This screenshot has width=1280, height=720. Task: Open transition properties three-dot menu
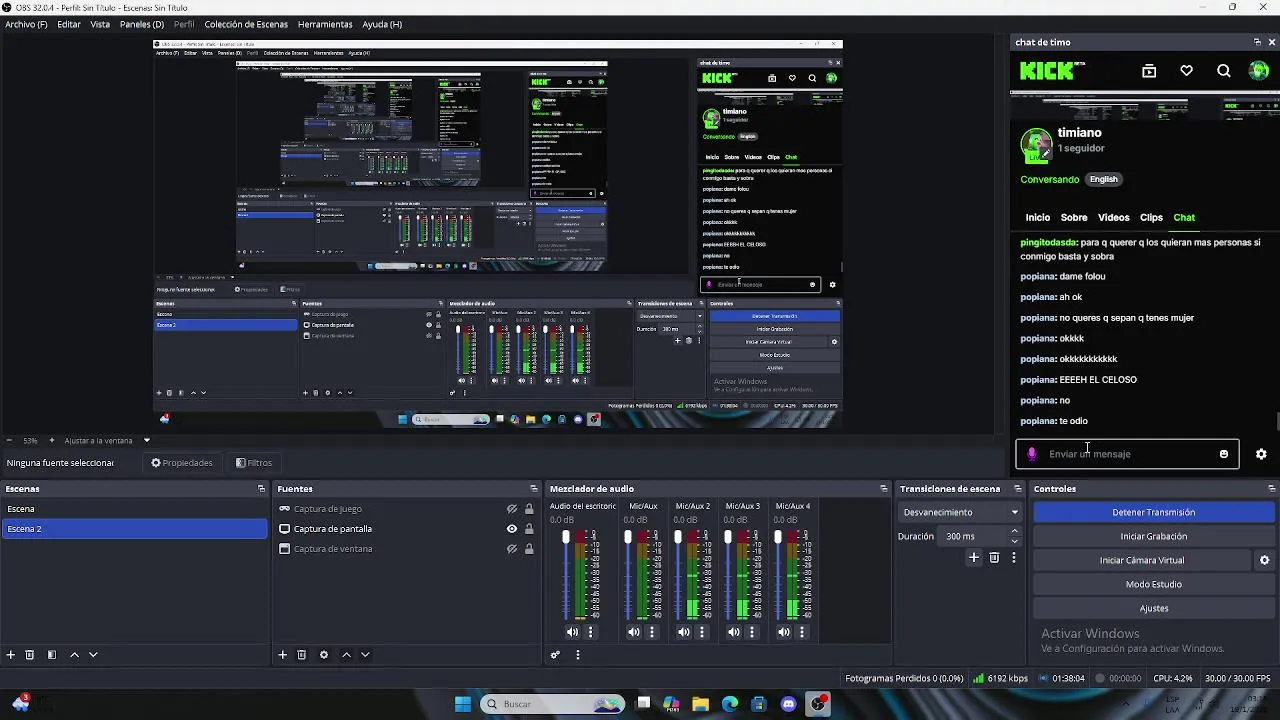click(x=1014, y=558)
